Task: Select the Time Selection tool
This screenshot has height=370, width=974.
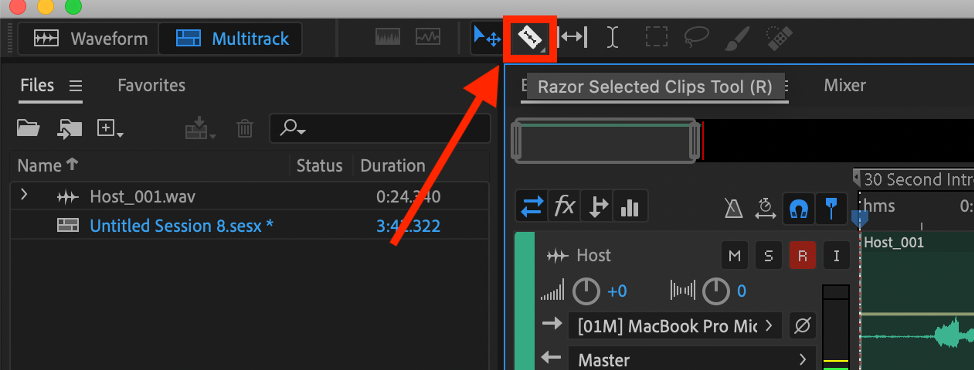Action: (x=612, y=38)
